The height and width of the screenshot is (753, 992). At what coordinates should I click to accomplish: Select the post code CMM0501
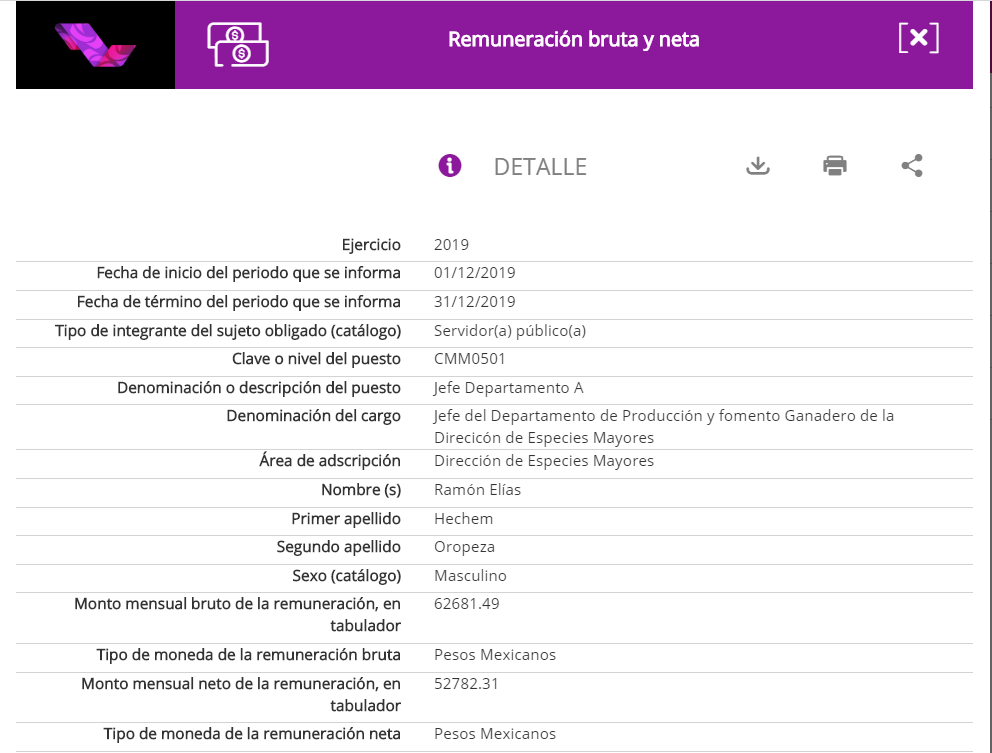pyautogui.click(x=469, y=359)
